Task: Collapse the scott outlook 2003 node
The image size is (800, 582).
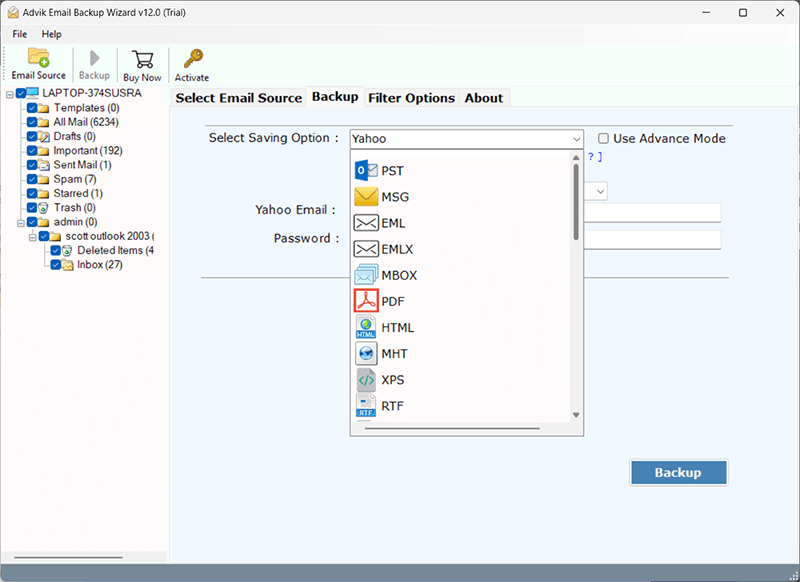Action: click(x=33, y=237)
